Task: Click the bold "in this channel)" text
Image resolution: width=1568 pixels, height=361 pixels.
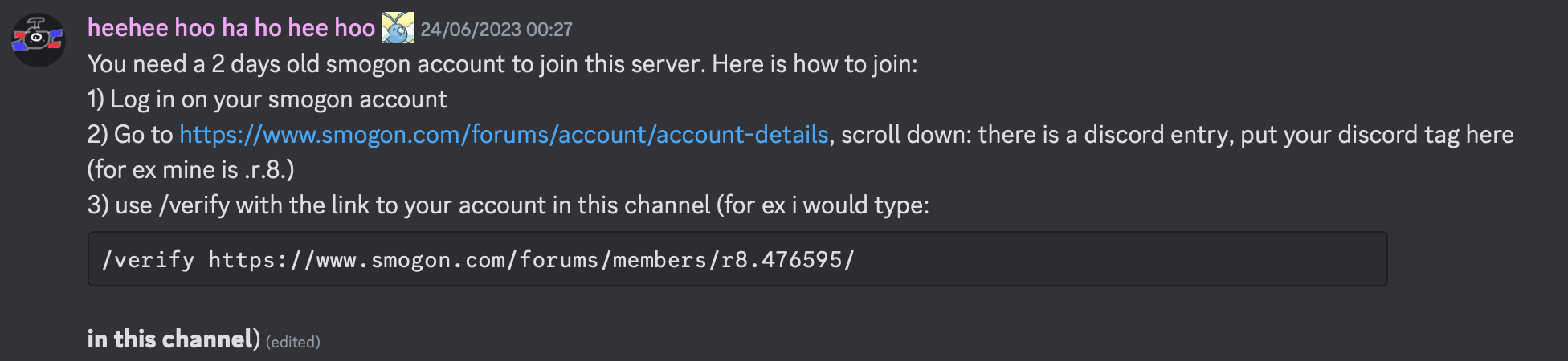Action: [174, 339]
